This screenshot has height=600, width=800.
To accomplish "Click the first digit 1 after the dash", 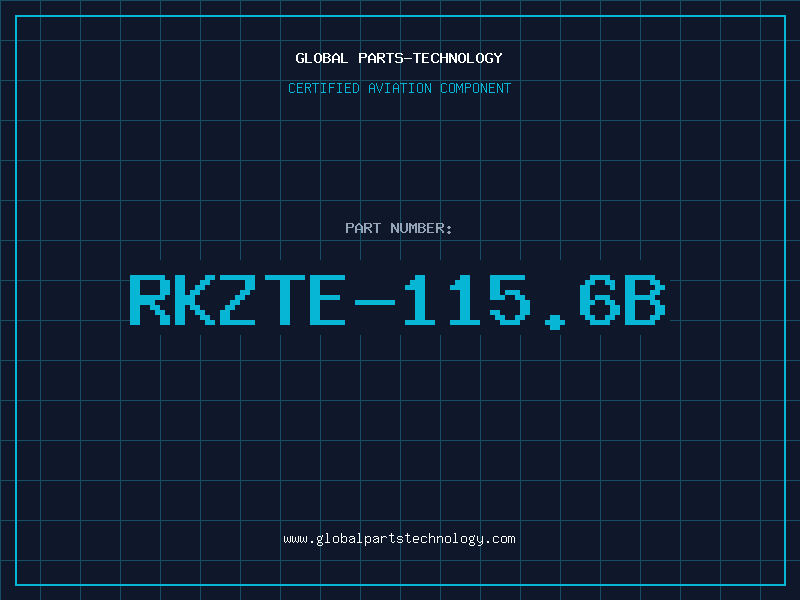I will pyautogui.click(x=419, y=300).
